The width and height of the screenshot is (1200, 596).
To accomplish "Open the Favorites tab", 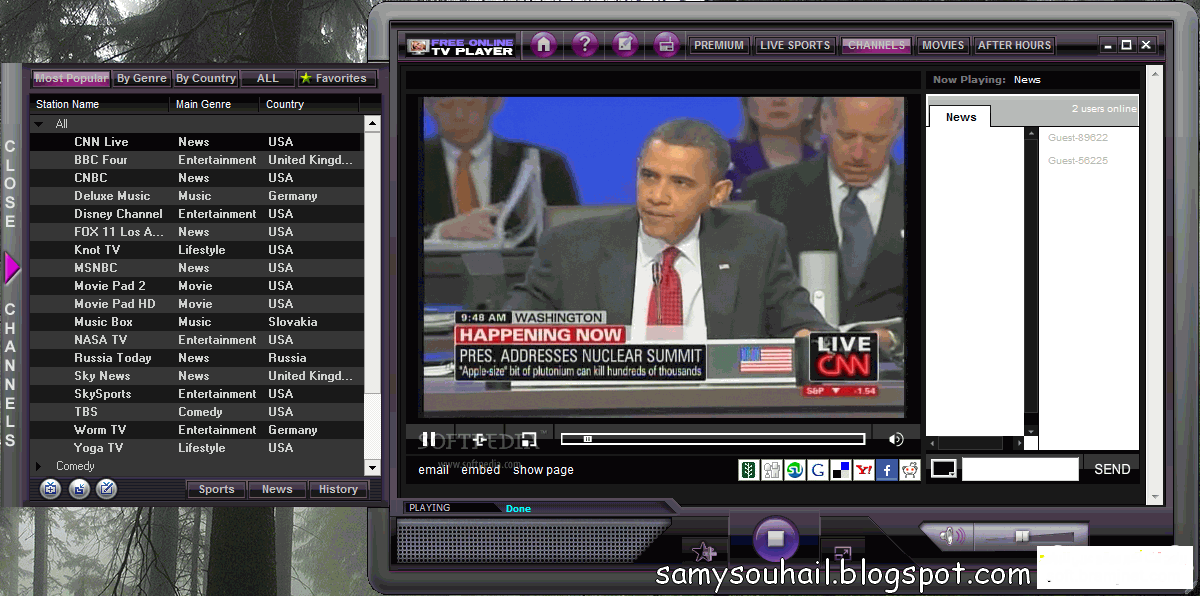I will point(337,78).
